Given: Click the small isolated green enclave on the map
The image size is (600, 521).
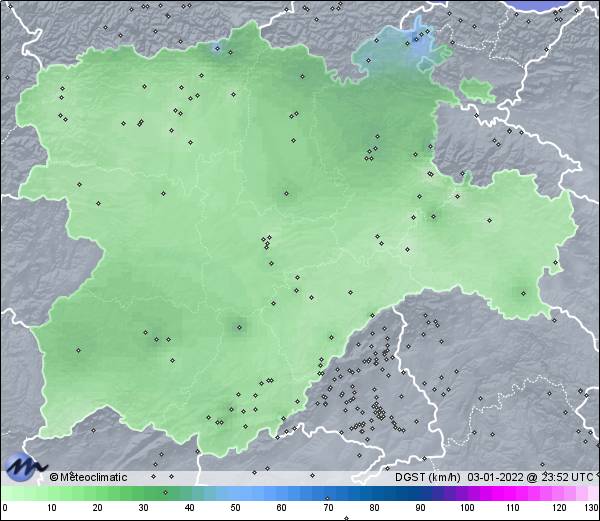Looking at the screenshot, I should pos(478,90).
